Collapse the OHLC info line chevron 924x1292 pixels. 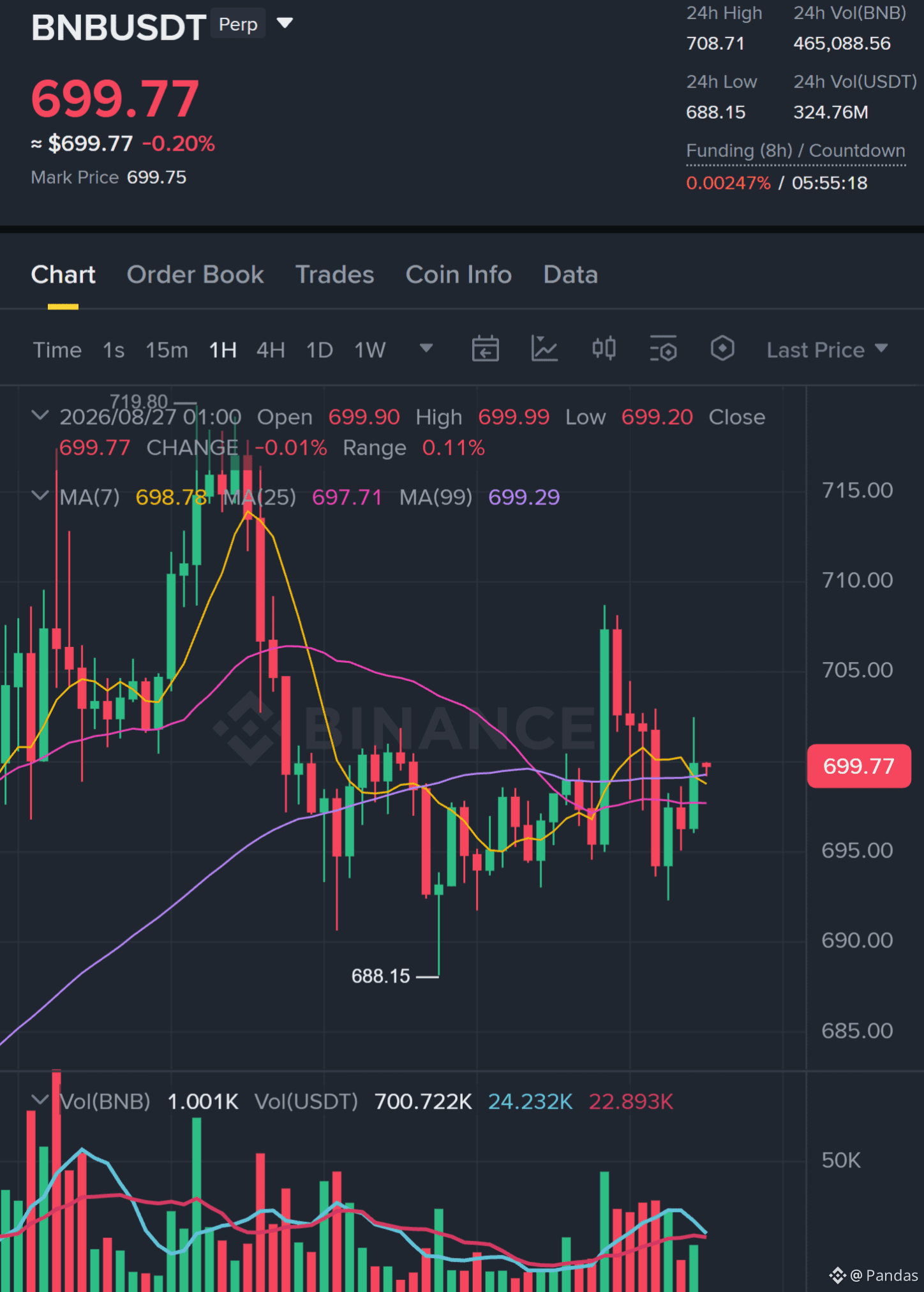40,416
